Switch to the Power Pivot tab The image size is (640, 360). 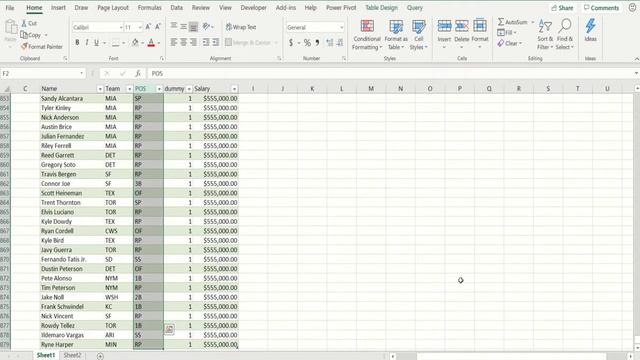point(341,8)
